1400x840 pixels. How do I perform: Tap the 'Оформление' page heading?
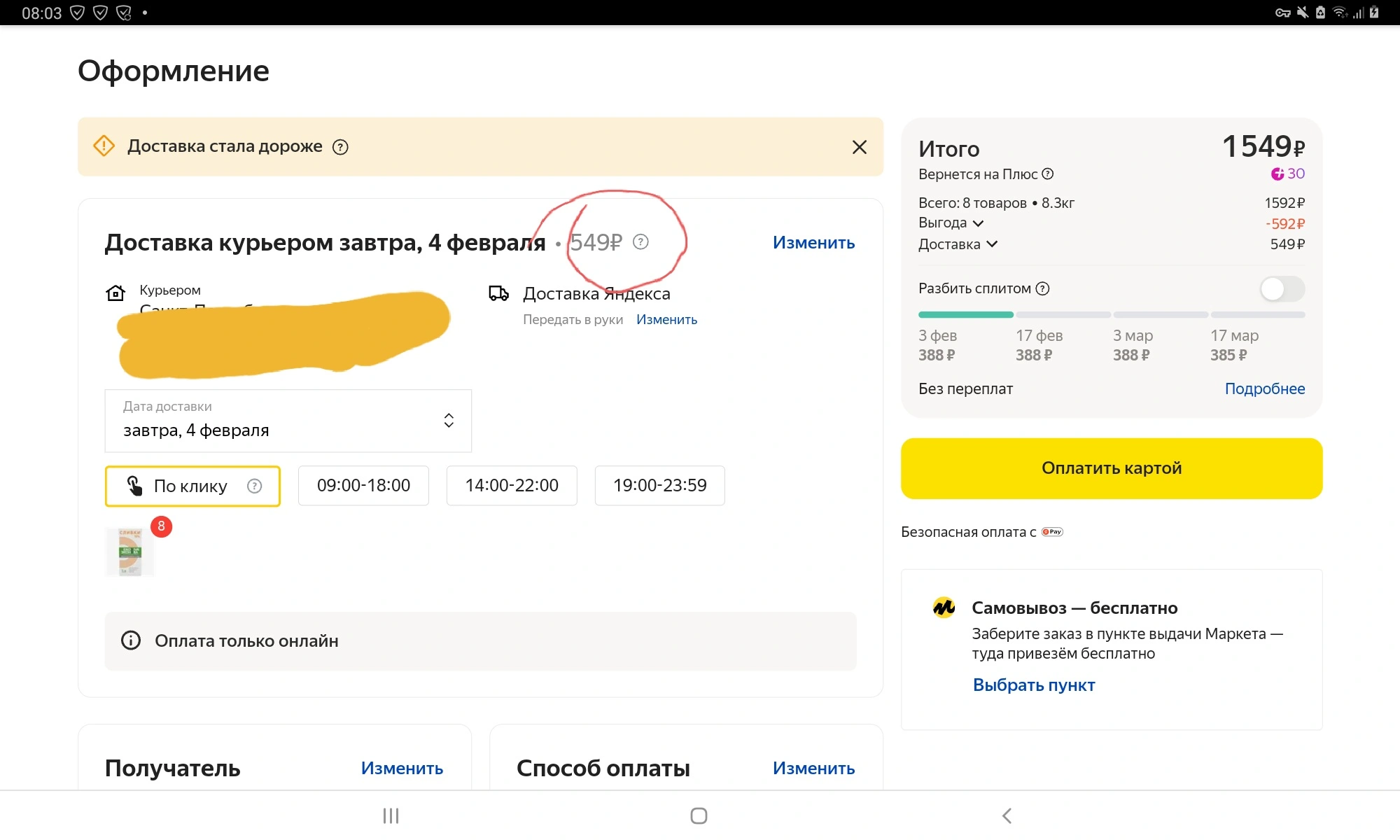coord(174,71)
